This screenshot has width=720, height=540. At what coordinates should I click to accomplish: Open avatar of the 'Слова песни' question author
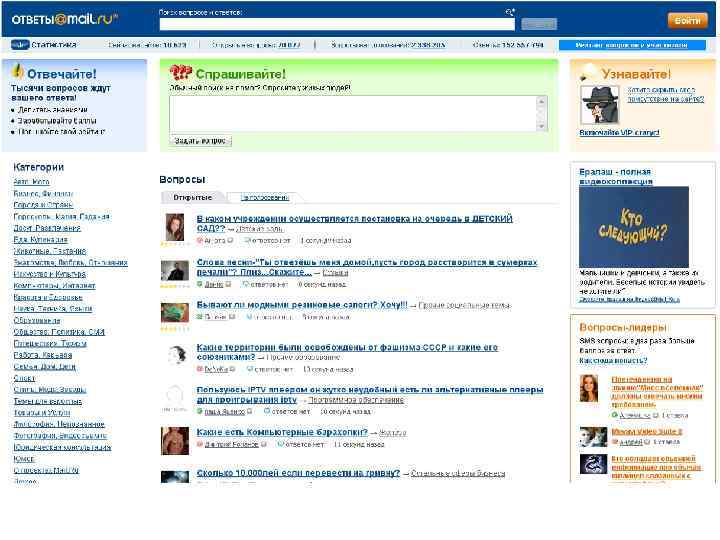point(174,270)
